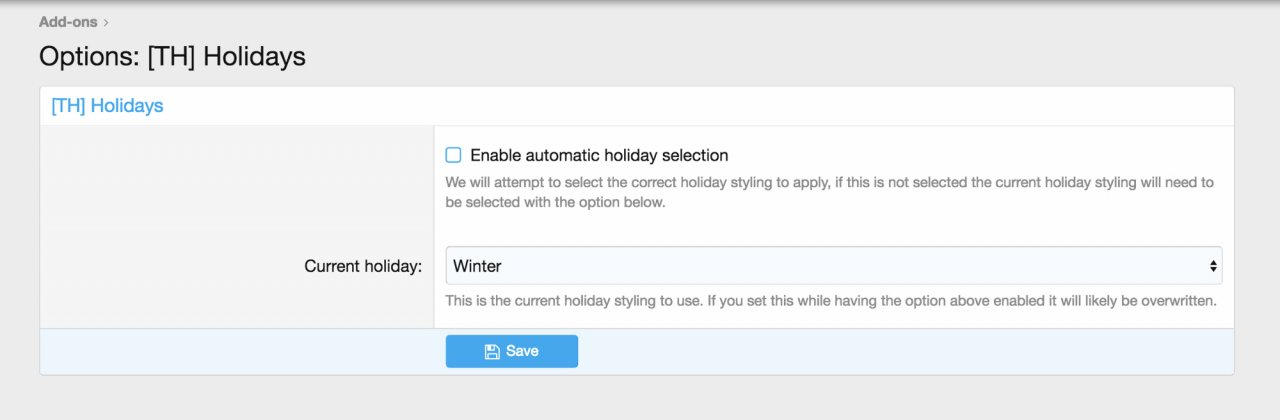Enable automatic holiday selection checkbox
1280x420 pixels.
pyautogui.click(x=453, y=155)
